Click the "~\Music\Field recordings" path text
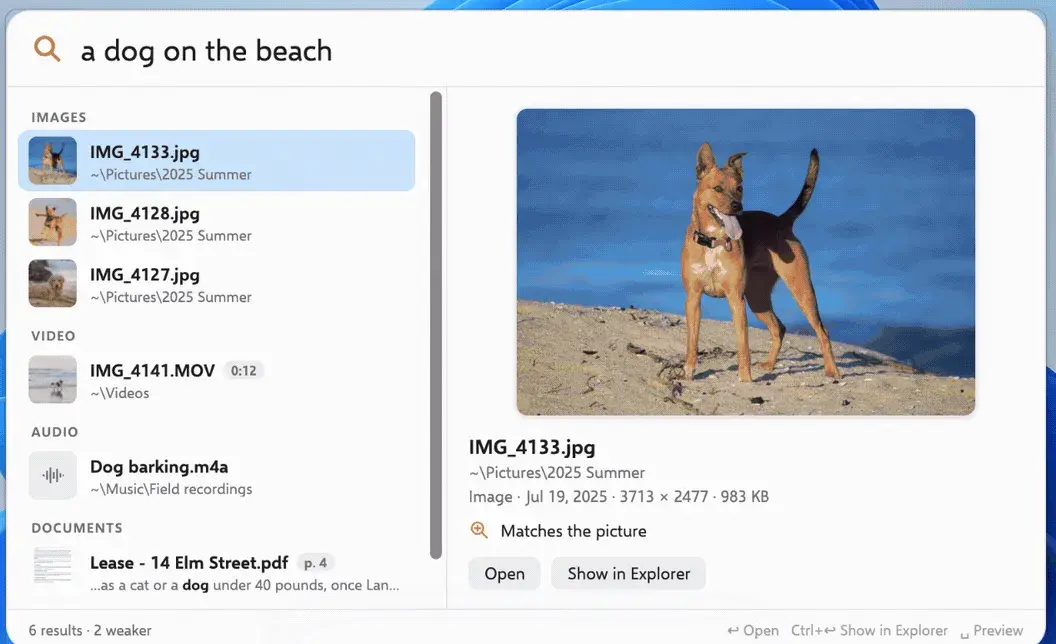This screenshot has width=1056, height=644. point(171,489)
